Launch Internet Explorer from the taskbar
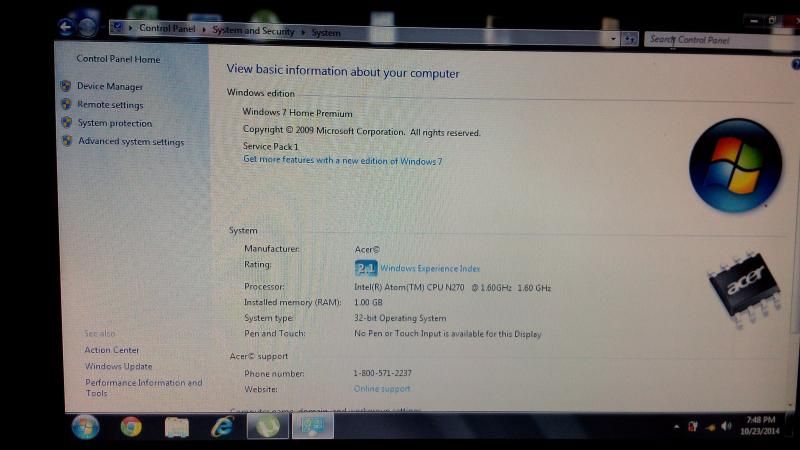This screenshot has width=800, height=450. point(223,427)
